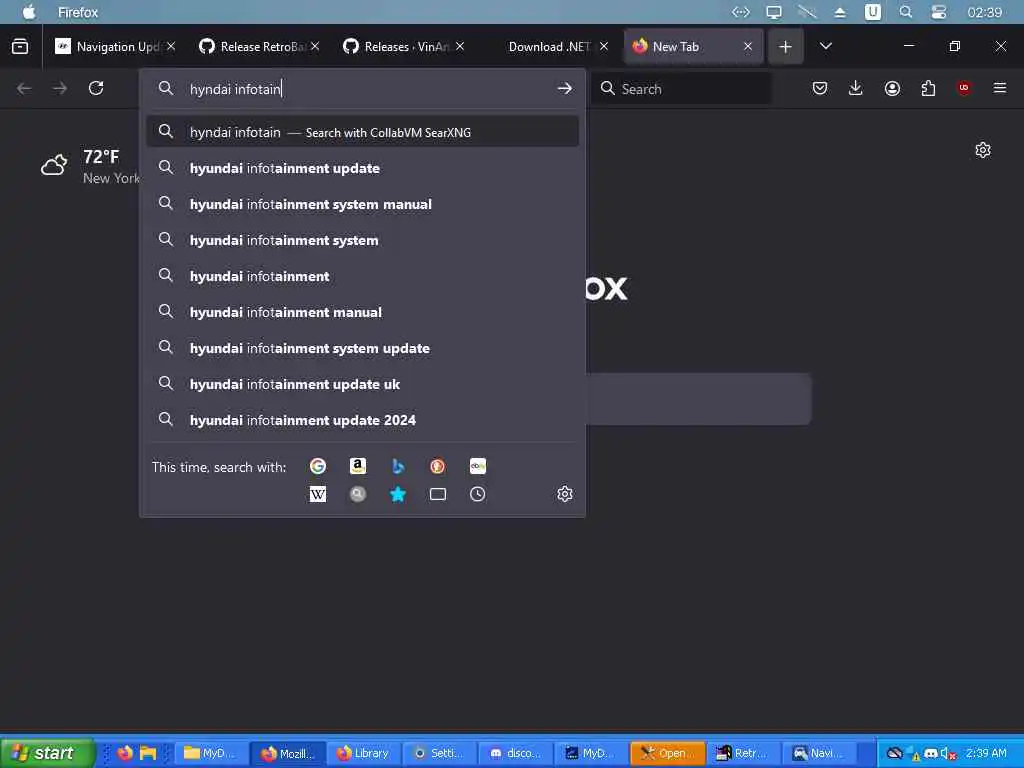
Task: Search with the gray magnifier engine icon
Action: pos(358,494)
